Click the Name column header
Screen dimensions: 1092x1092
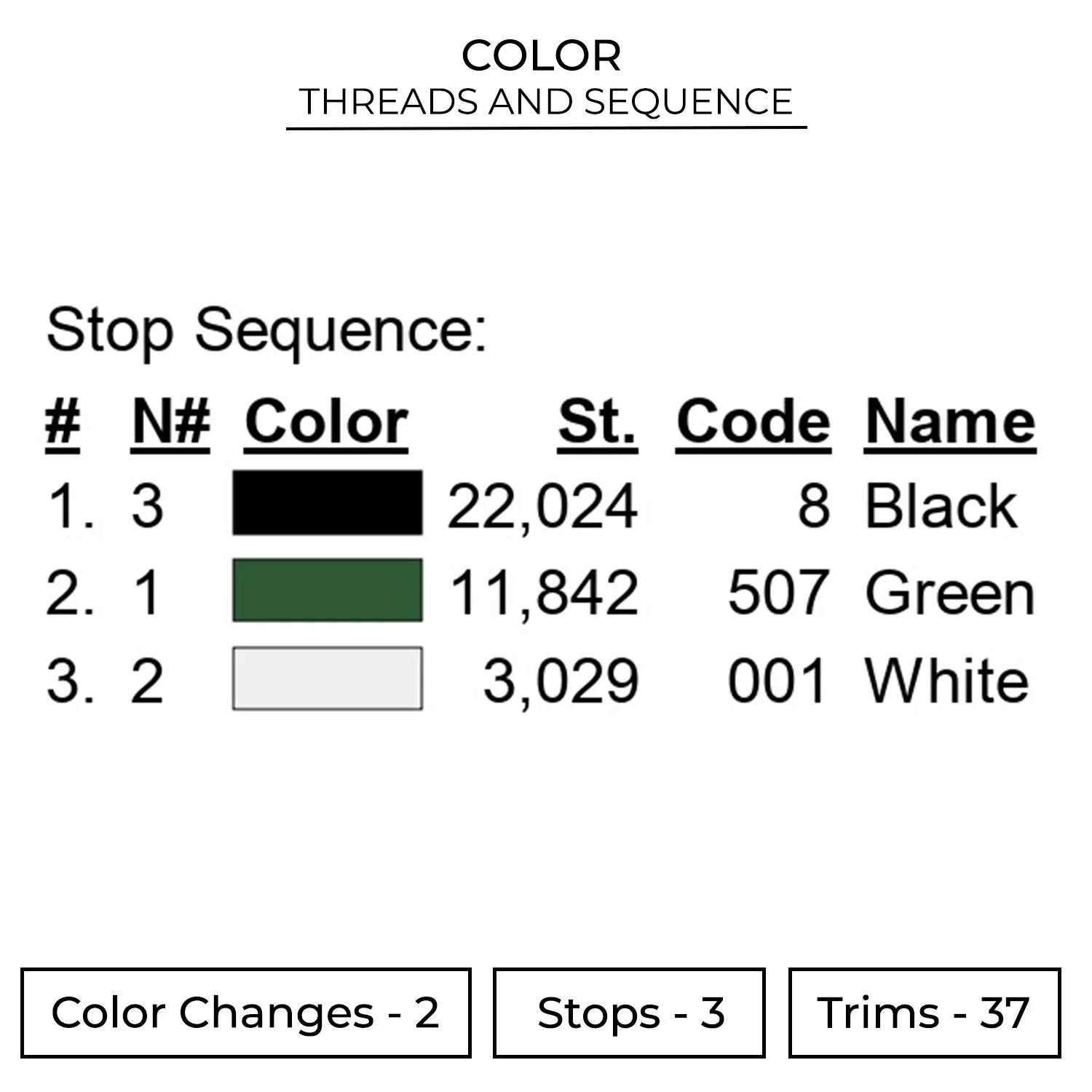950,422
